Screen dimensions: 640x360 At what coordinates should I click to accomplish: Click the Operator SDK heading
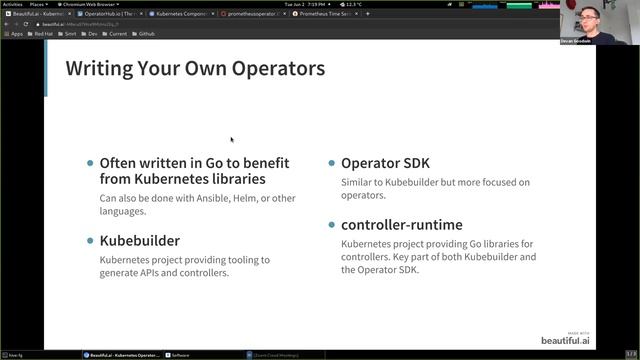[385, 163]
